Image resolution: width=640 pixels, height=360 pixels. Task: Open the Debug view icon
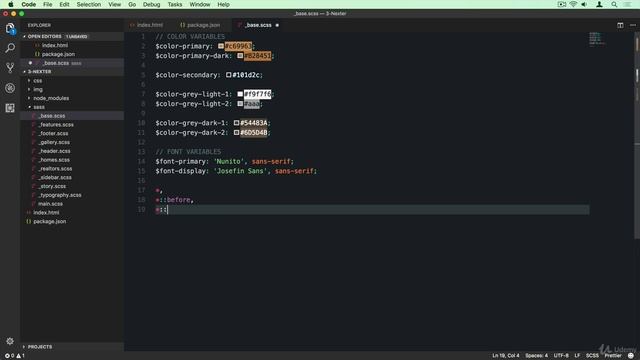(10, 88)
